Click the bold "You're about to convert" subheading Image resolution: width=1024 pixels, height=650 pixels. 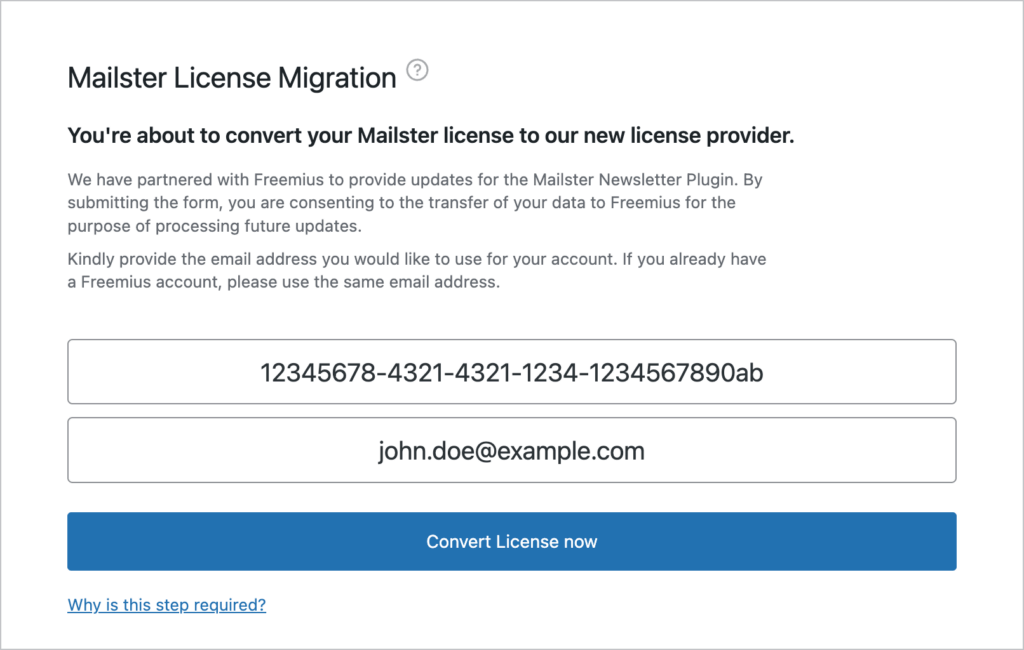tap(430, 136)
